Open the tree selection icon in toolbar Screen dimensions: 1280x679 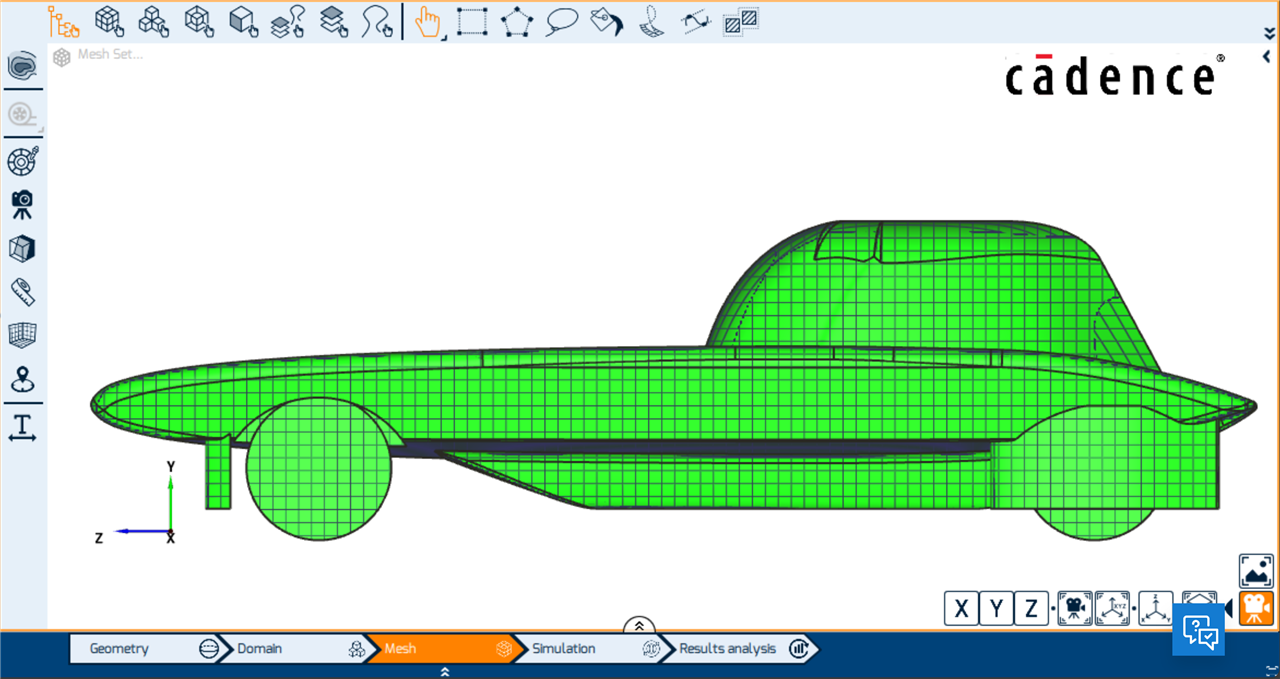[64, 21]
